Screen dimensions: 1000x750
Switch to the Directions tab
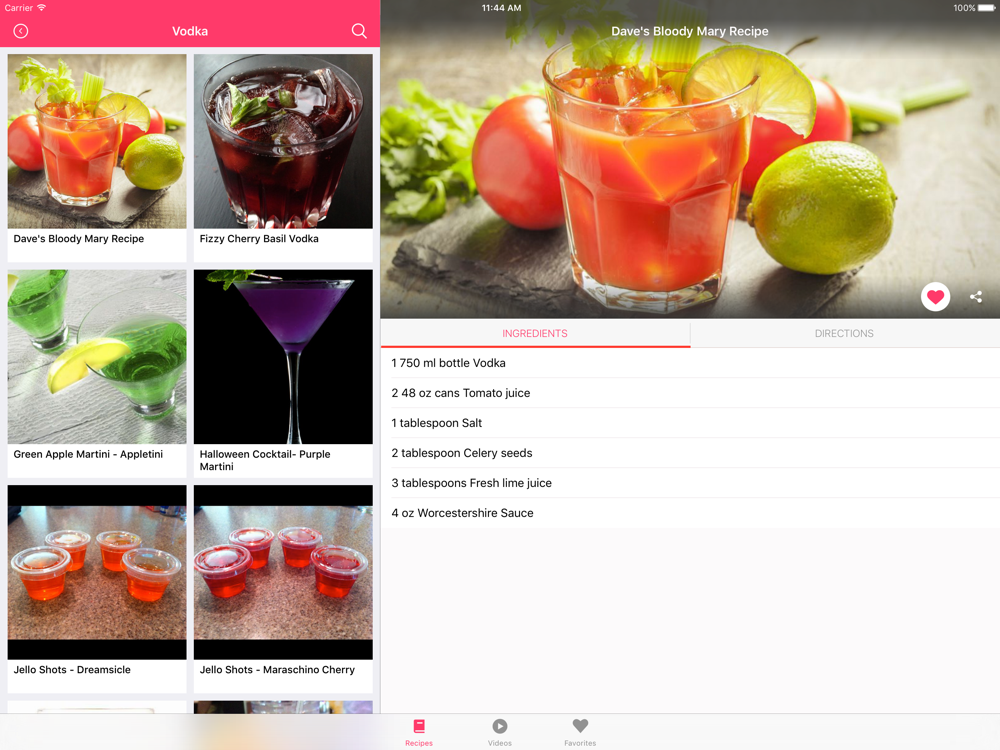(844, 334)
